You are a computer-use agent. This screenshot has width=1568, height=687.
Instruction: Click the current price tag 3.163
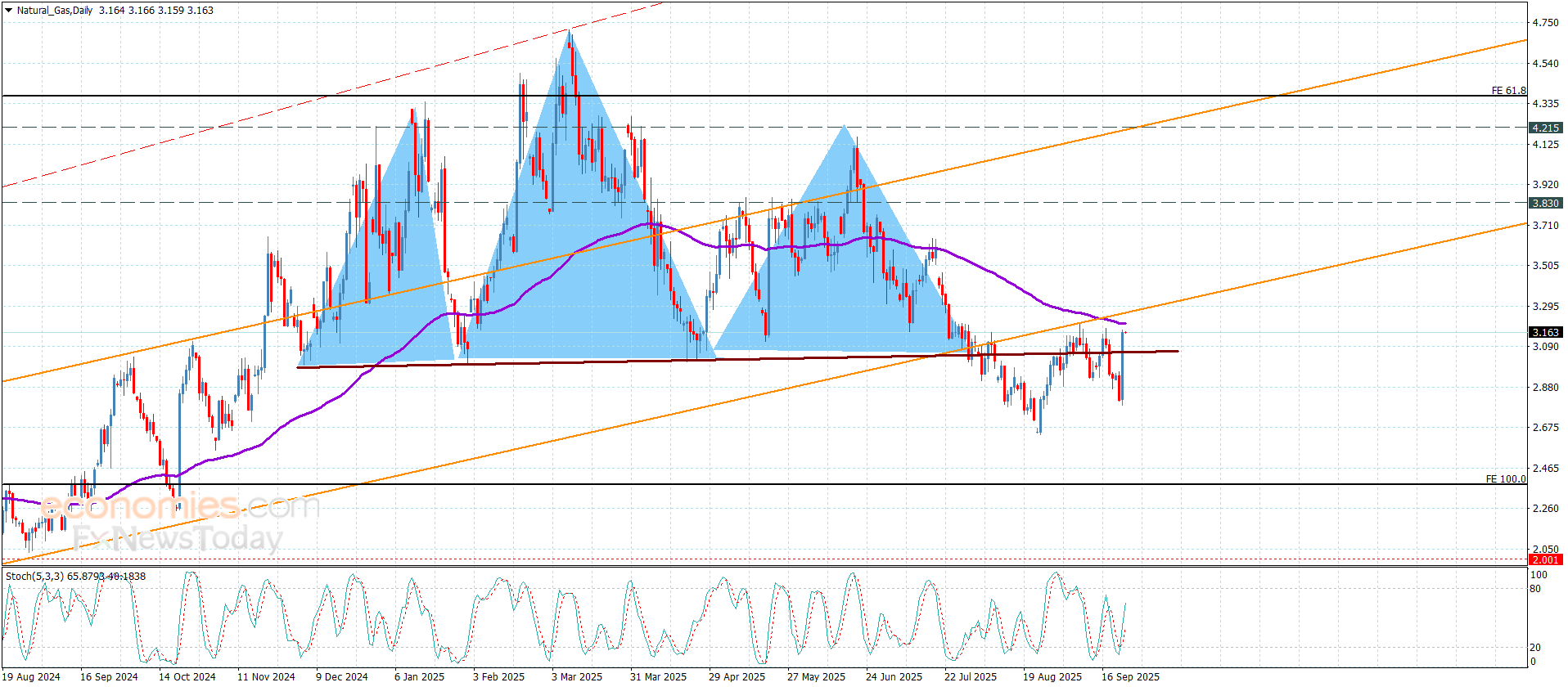[1545, 332]
